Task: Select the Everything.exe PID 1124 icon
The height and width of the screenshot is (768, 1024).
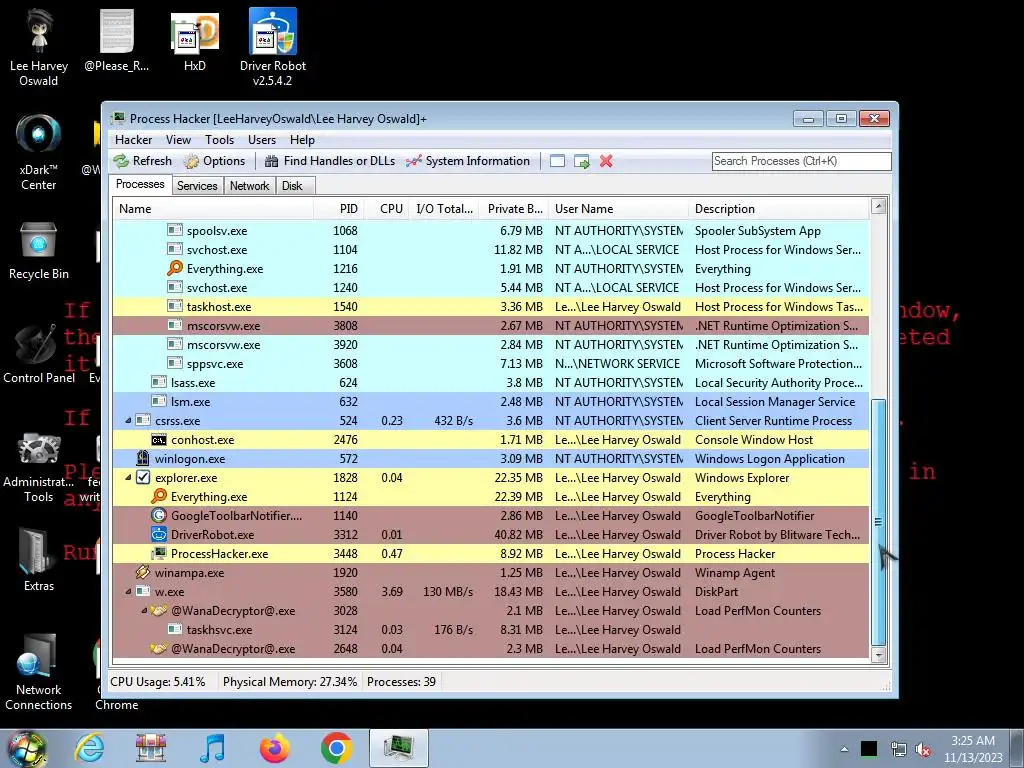Action: point(159,496)
